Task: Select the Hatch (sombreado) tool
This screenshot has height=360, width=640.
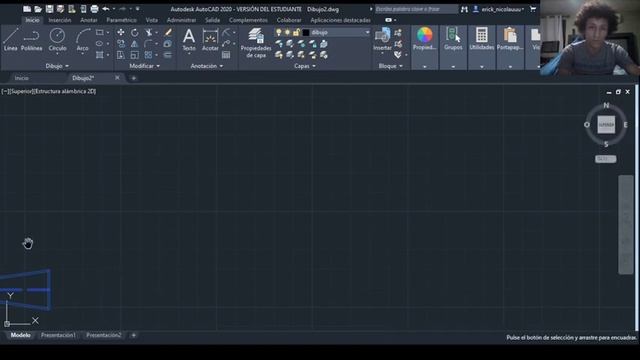Action: point(100,55)
